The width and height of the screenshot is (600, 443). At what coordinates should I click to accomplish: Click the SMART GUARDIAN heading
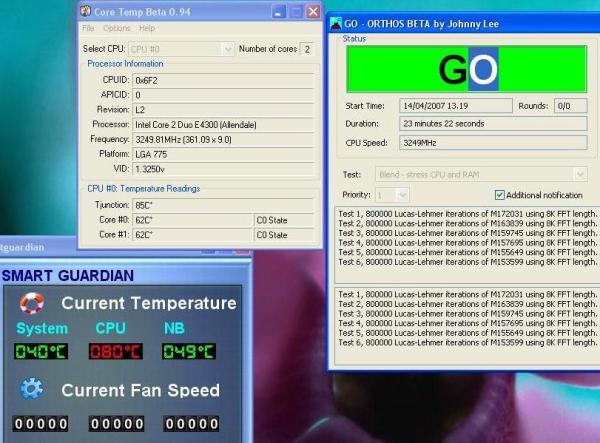68,276
